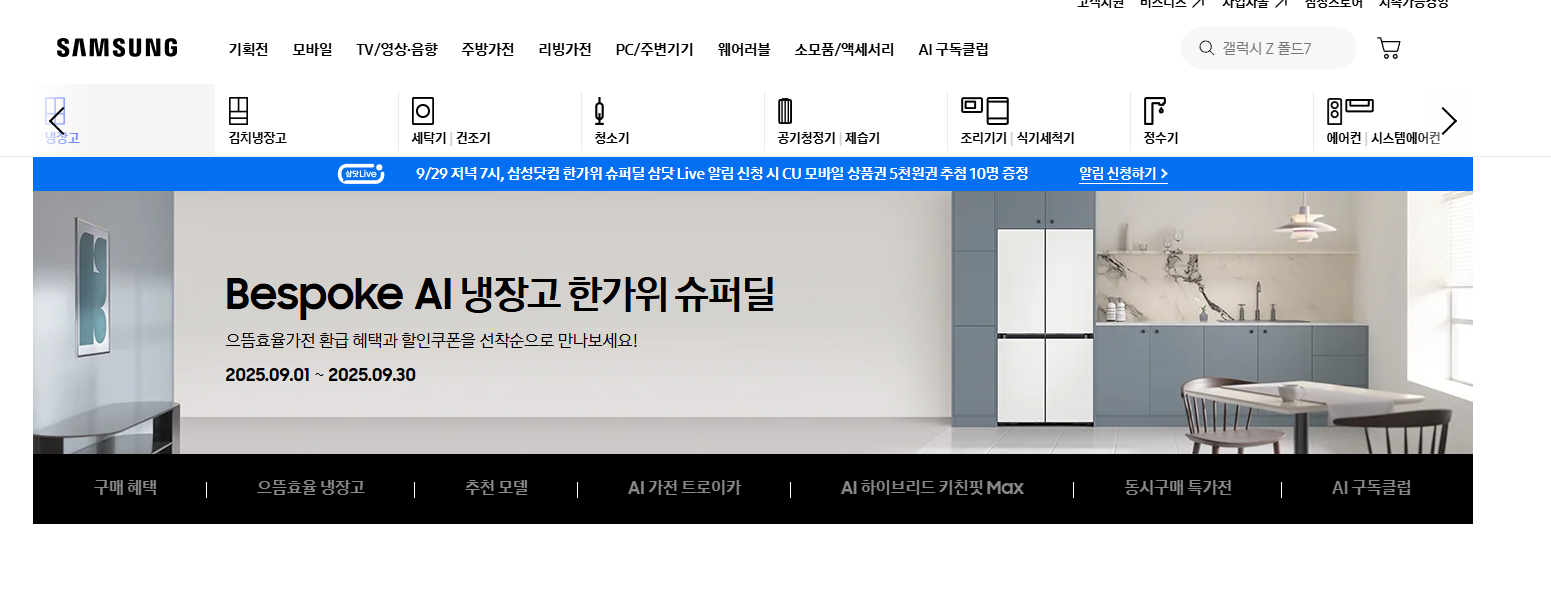Click the 시스템에어컨 category link
This screenshot has height=609, width=1551.
click(1406, 139)
